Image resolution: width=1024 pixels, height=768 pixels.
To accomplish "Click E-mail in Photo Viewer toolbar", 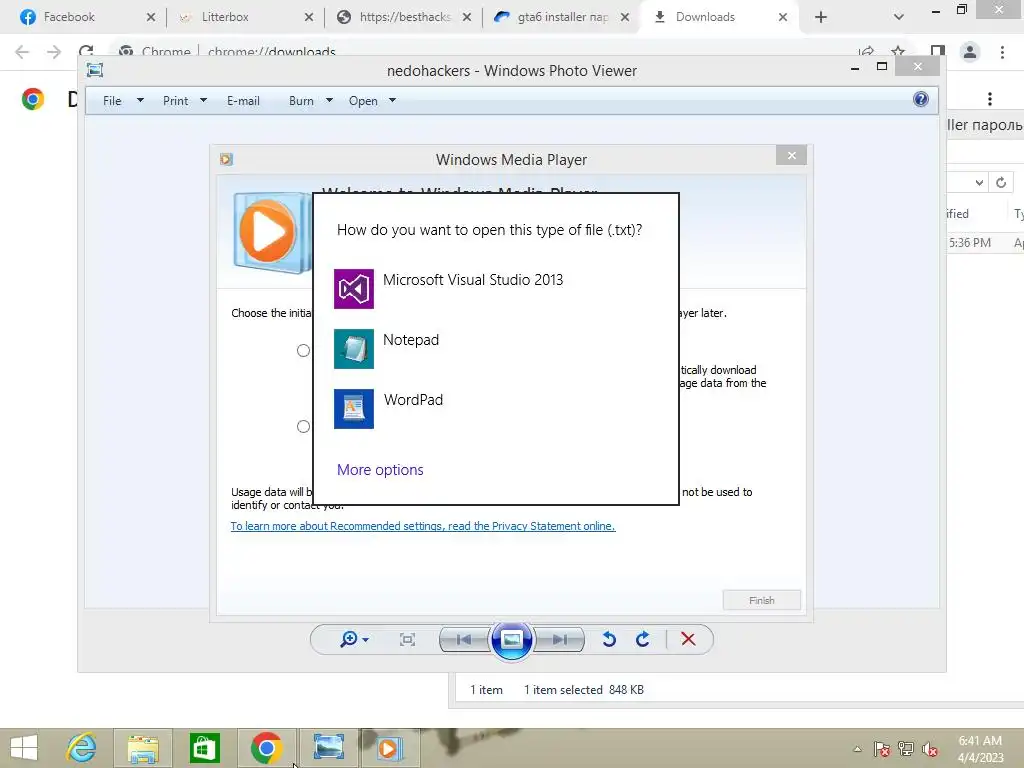I will tap(243, 101).
